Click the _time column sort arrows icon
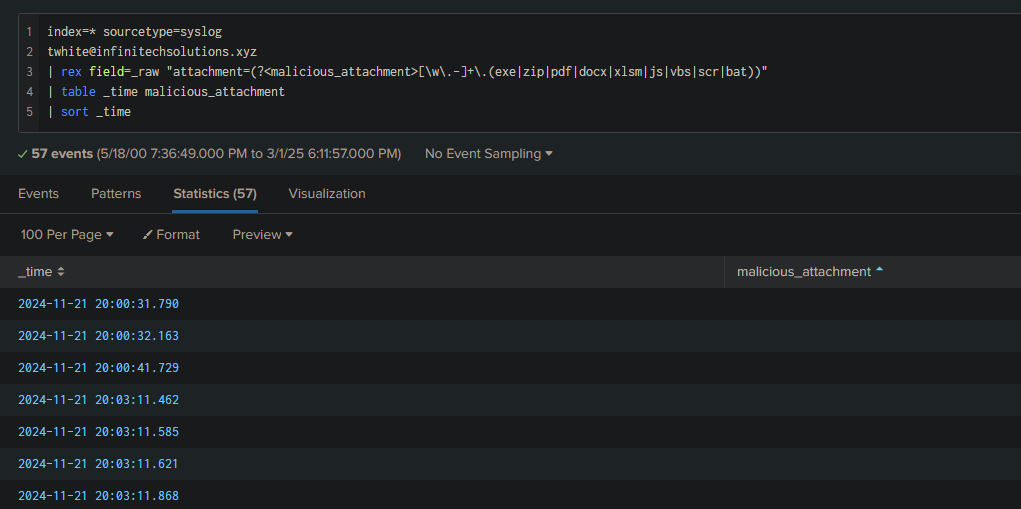1021x509 pixels. point(61,272)
